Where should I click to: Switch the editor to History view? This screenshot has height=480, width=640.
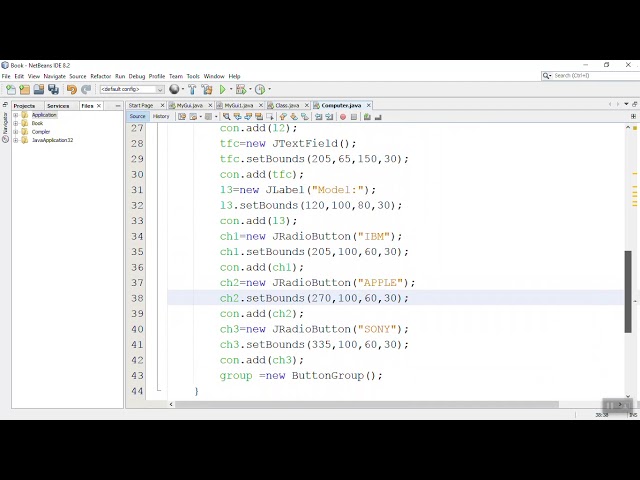pyautogui.click(x=161, y=116)
